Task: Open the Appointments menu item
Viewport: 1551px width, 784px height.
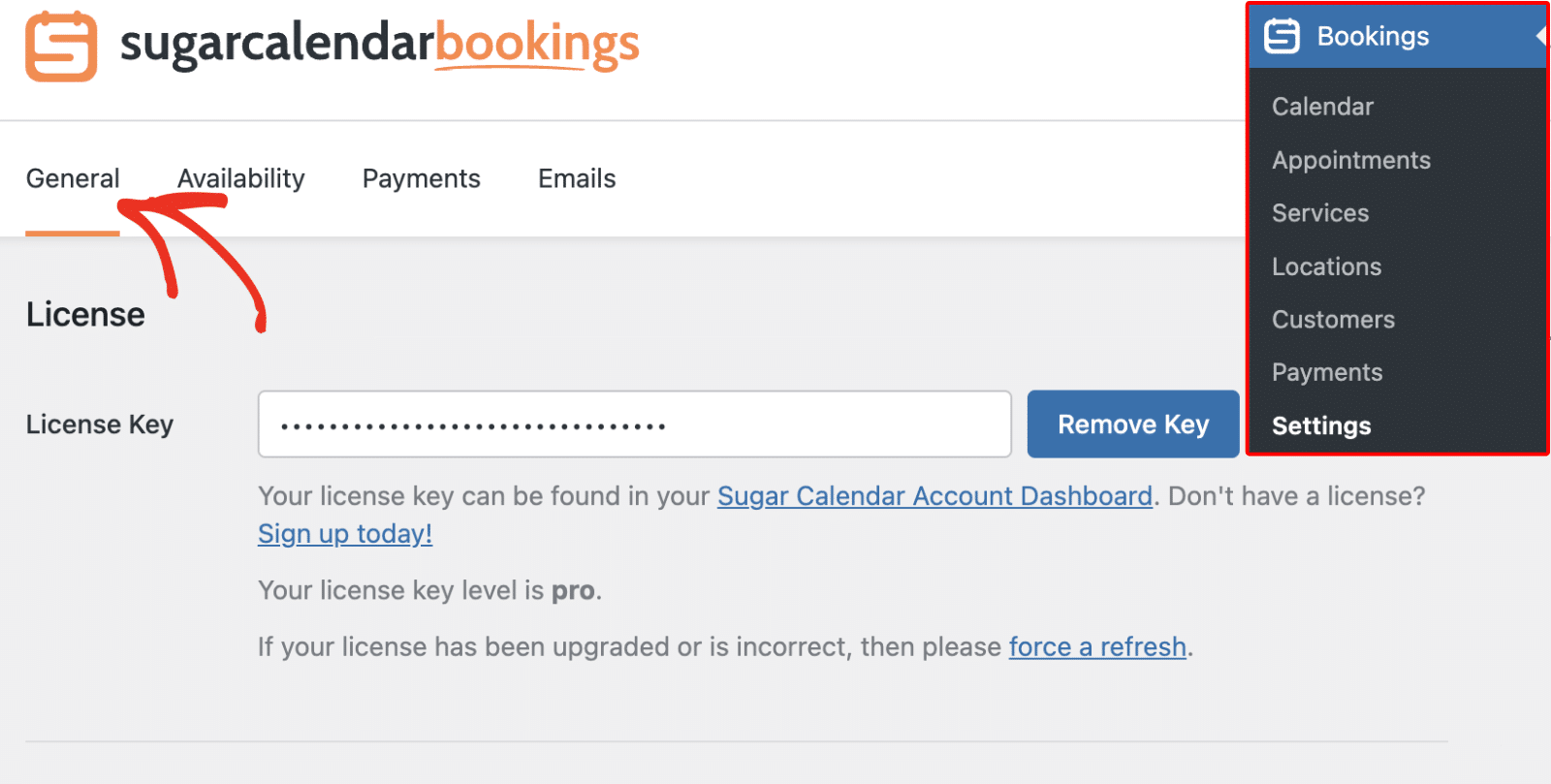Action: (x=1350, y=160)
